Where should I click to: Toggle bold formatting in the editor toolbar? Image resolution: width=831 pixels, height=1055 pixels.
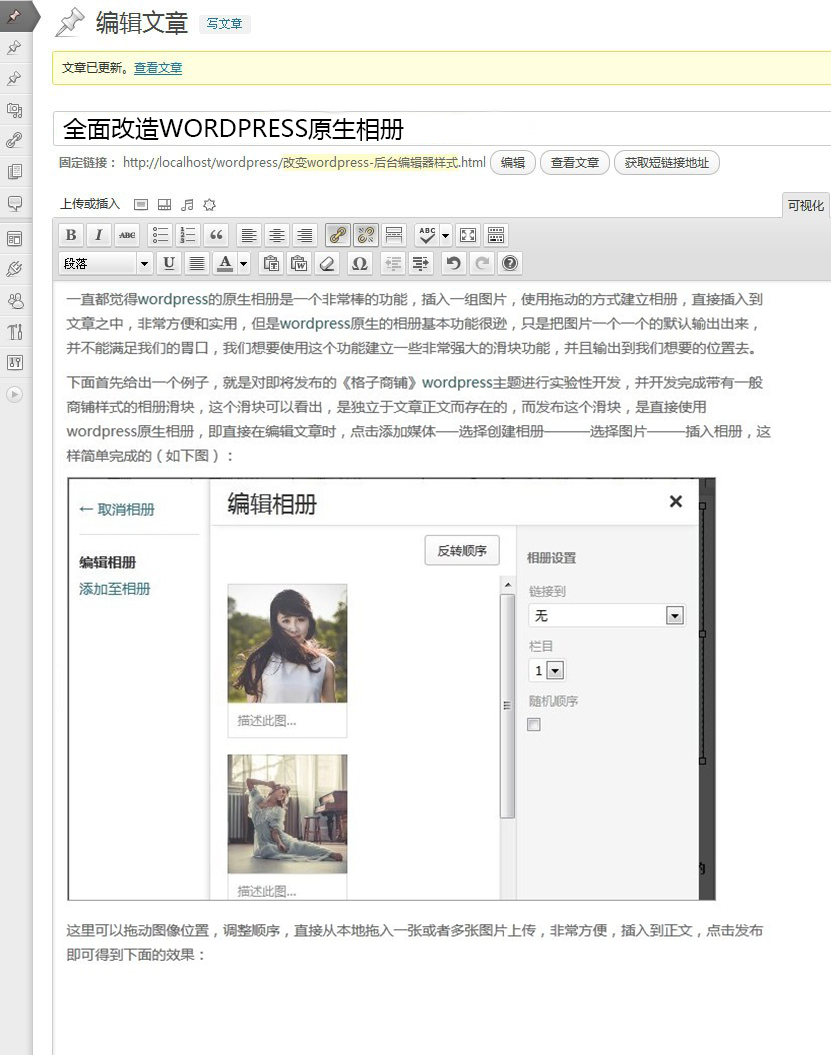click(x=70, y=235)
